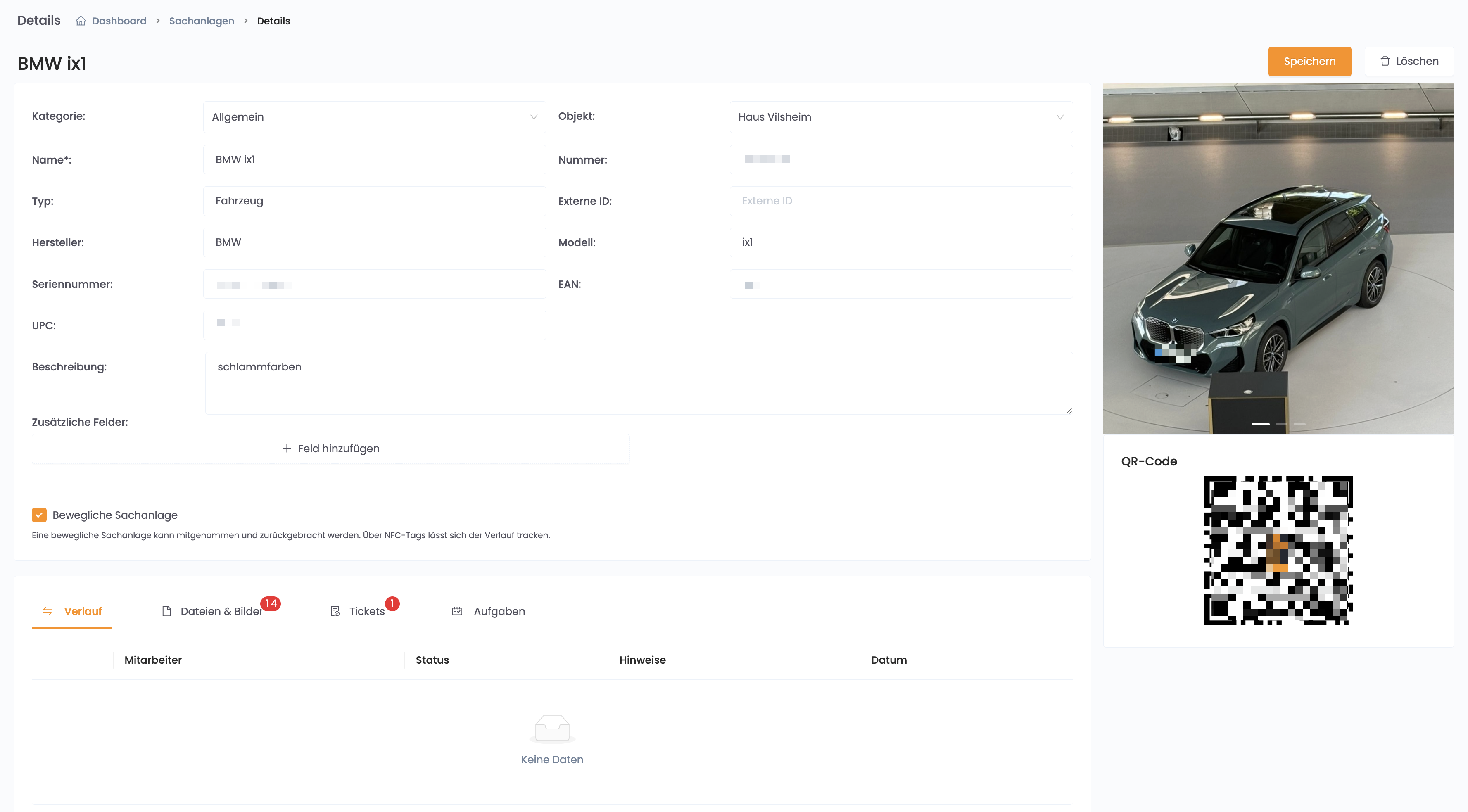The height and width of the screenshot is (812, 1468).
Task: Click the ticket icon beside Tickets
Action: (x=335, y=611)
